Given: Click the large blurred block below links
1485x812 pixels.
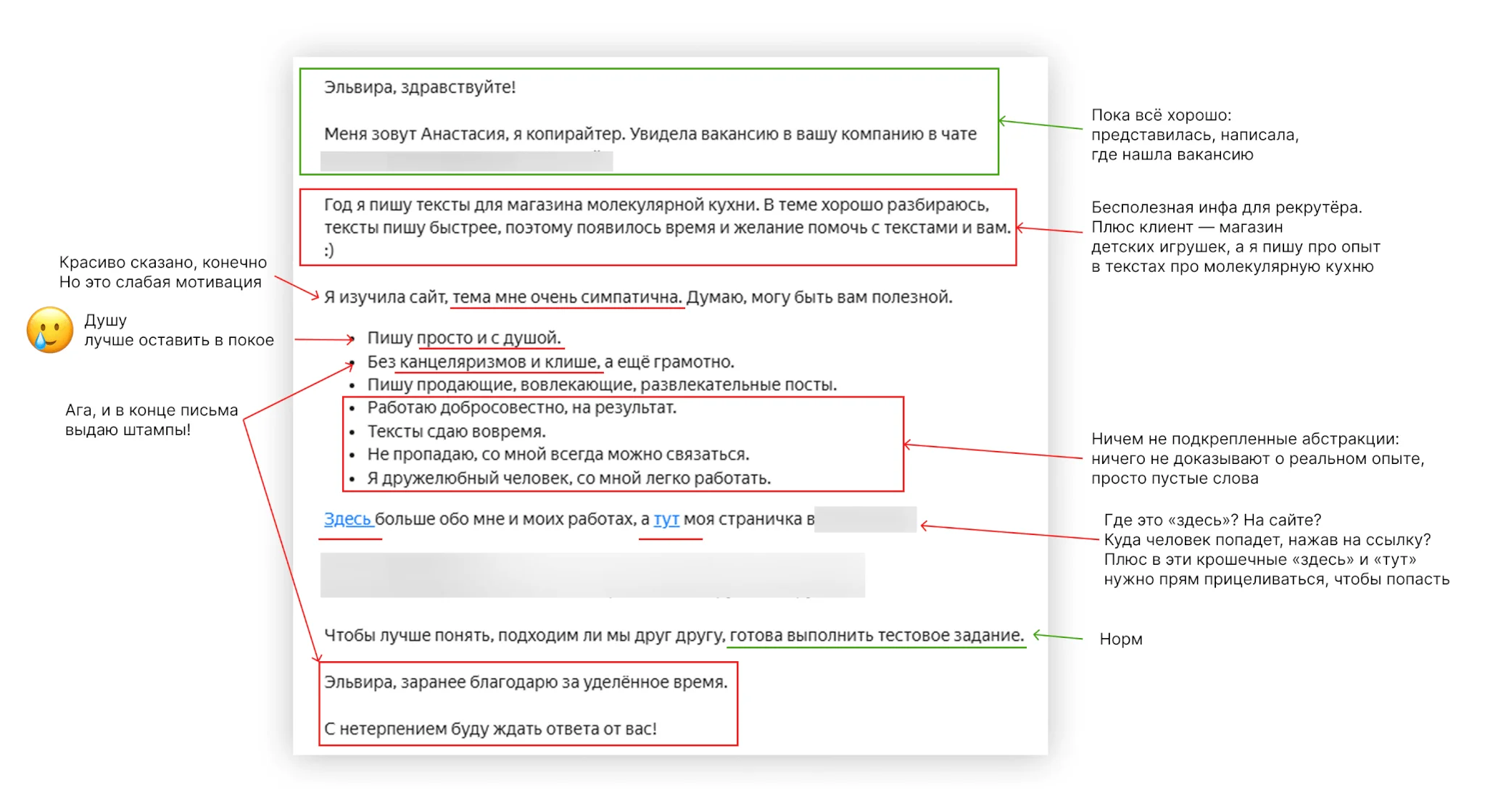Looking at the screenshot, I should 592,575.
